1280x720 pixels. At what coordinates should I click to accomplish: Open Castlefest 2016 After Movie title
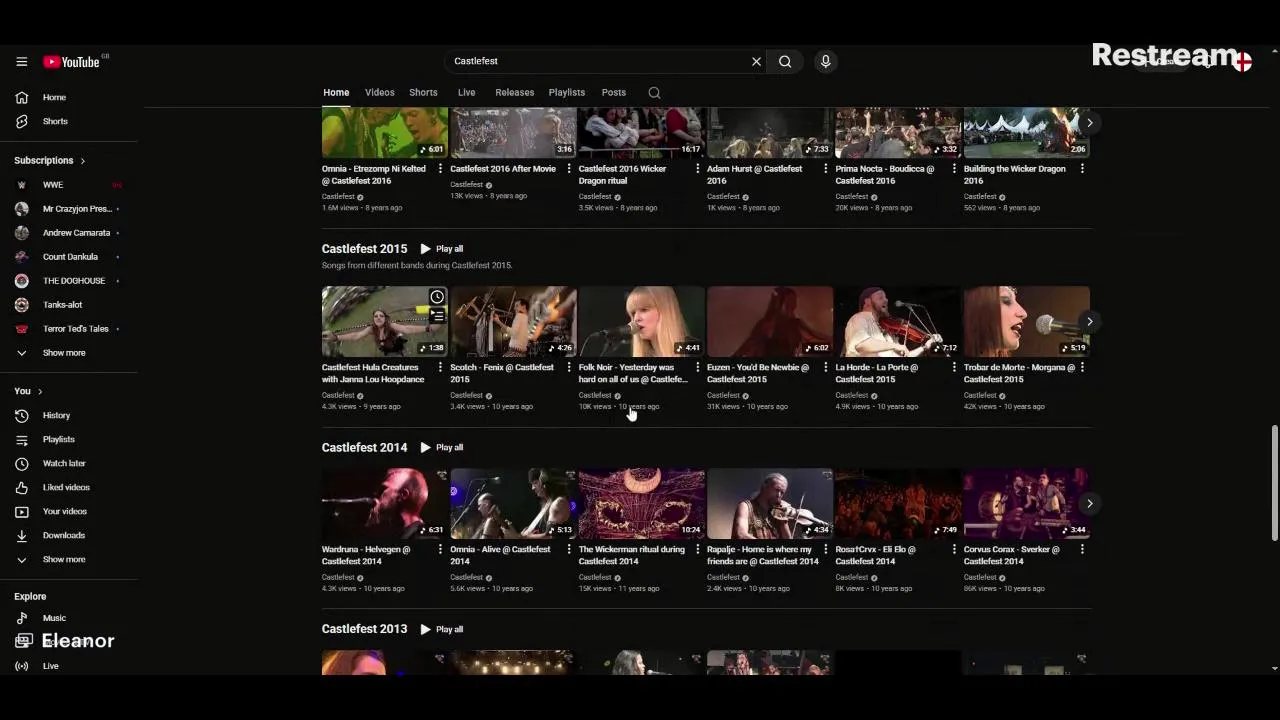click(503, 169)
